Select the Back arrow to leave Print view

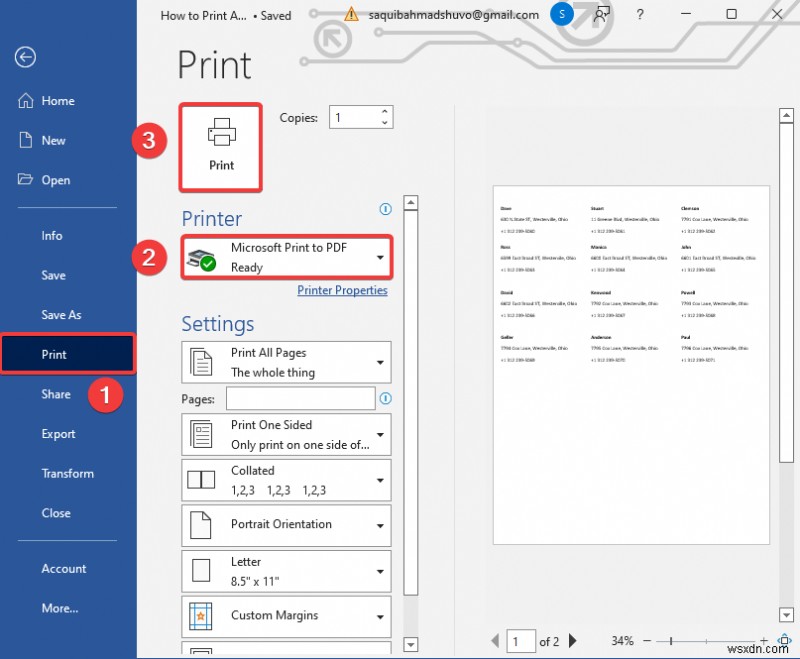pyautogui.click(x=25, y=57)
